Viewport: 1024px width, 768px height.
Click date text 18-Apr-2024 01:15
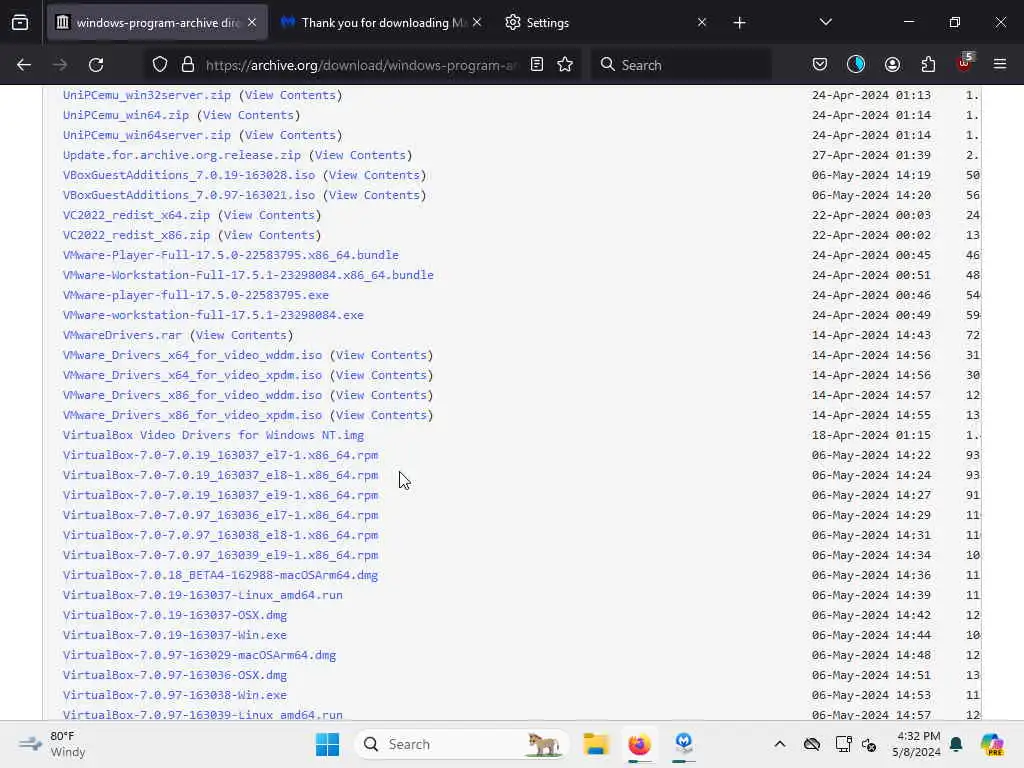(871, 435)
